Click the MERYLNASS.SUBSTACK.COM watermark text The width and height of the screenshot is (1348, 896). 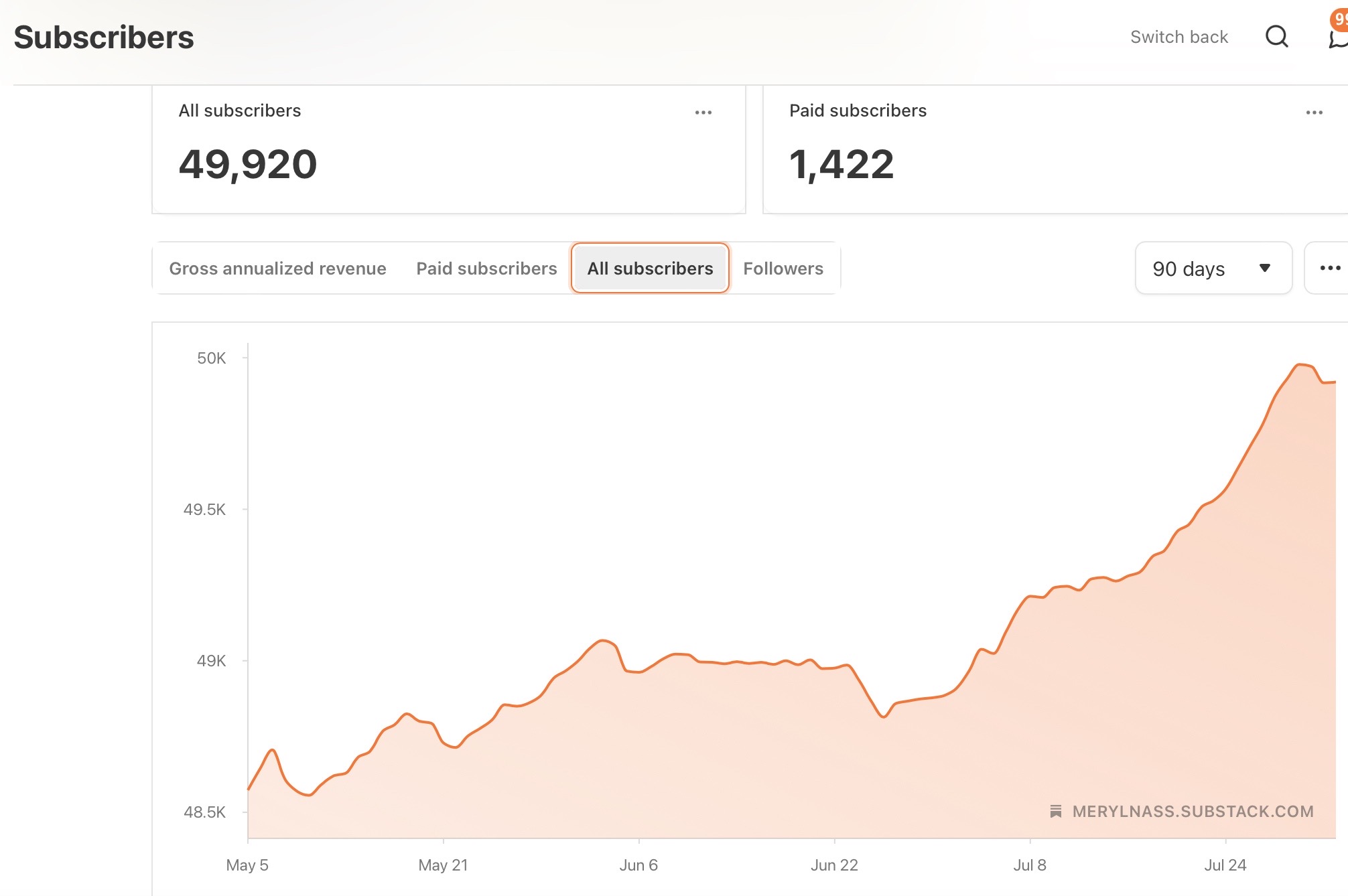[1193, 811]
